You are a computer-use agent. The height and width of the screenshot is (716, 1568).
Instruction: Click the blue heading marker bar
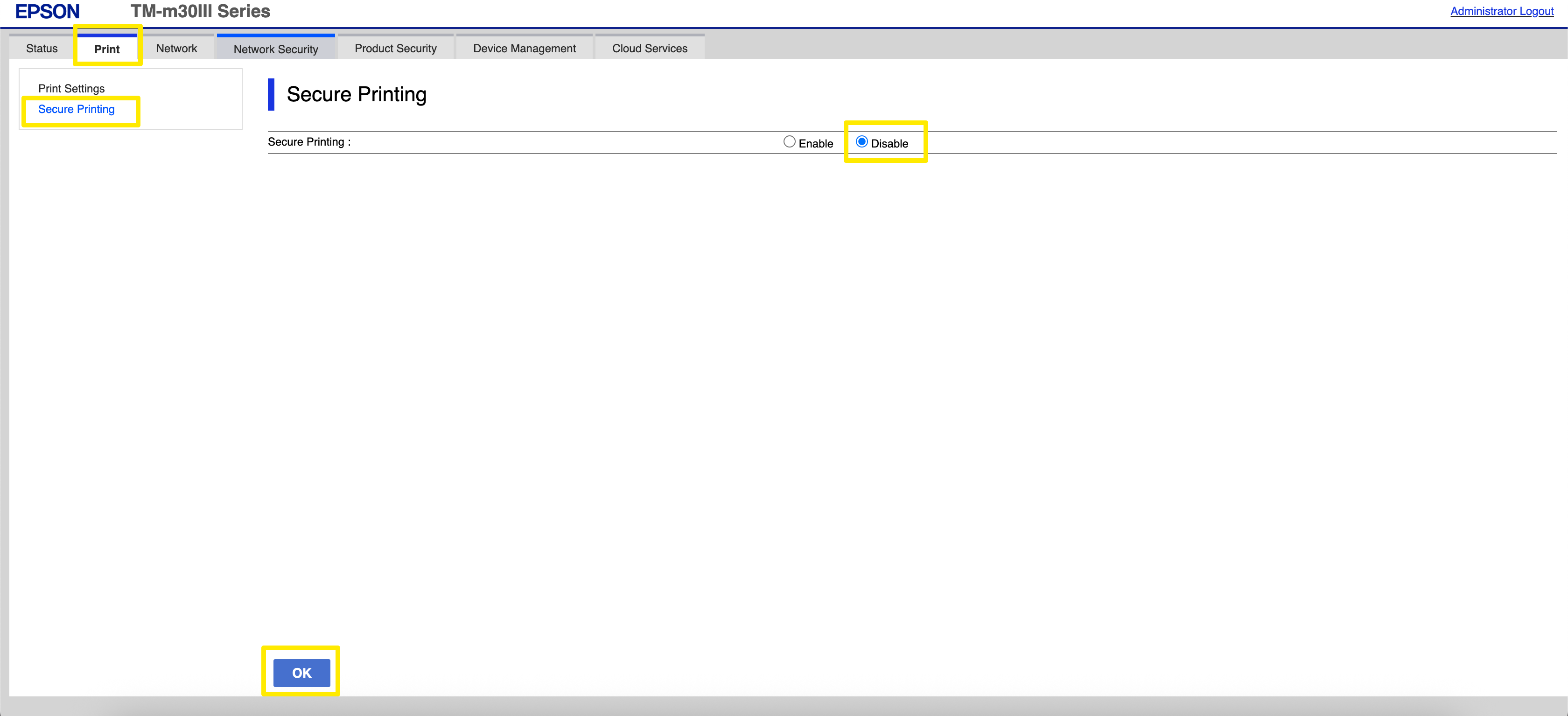pos(271,94)
